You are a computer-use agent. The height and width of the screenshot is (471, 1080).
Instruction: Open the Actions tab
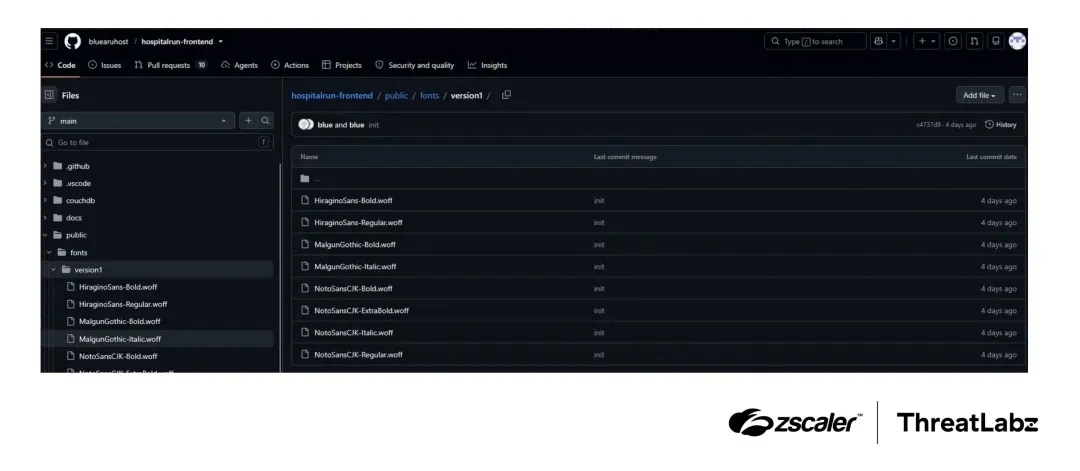290,65
